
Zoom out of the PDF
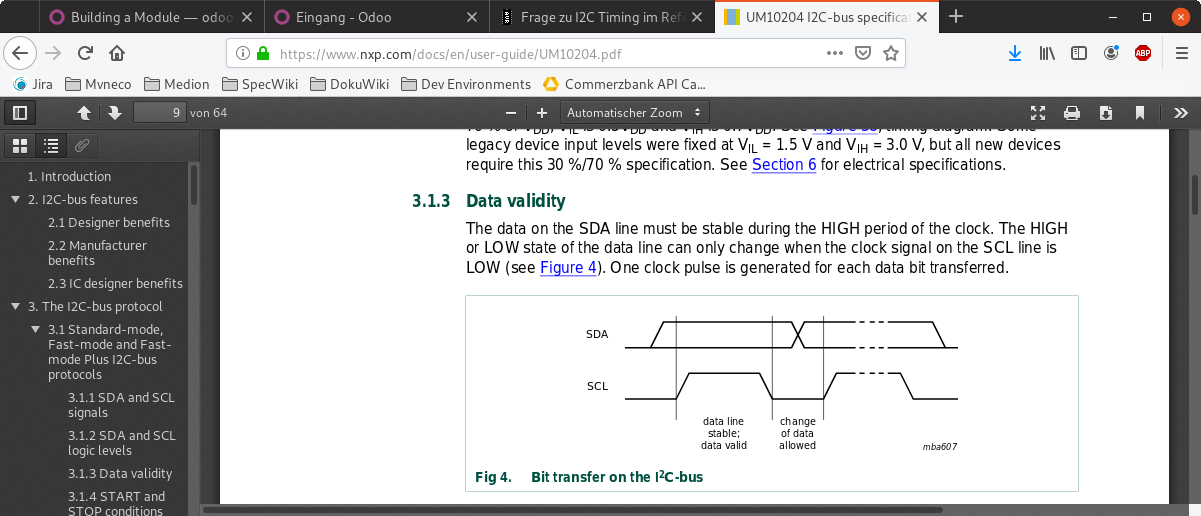tap(511, 113)
